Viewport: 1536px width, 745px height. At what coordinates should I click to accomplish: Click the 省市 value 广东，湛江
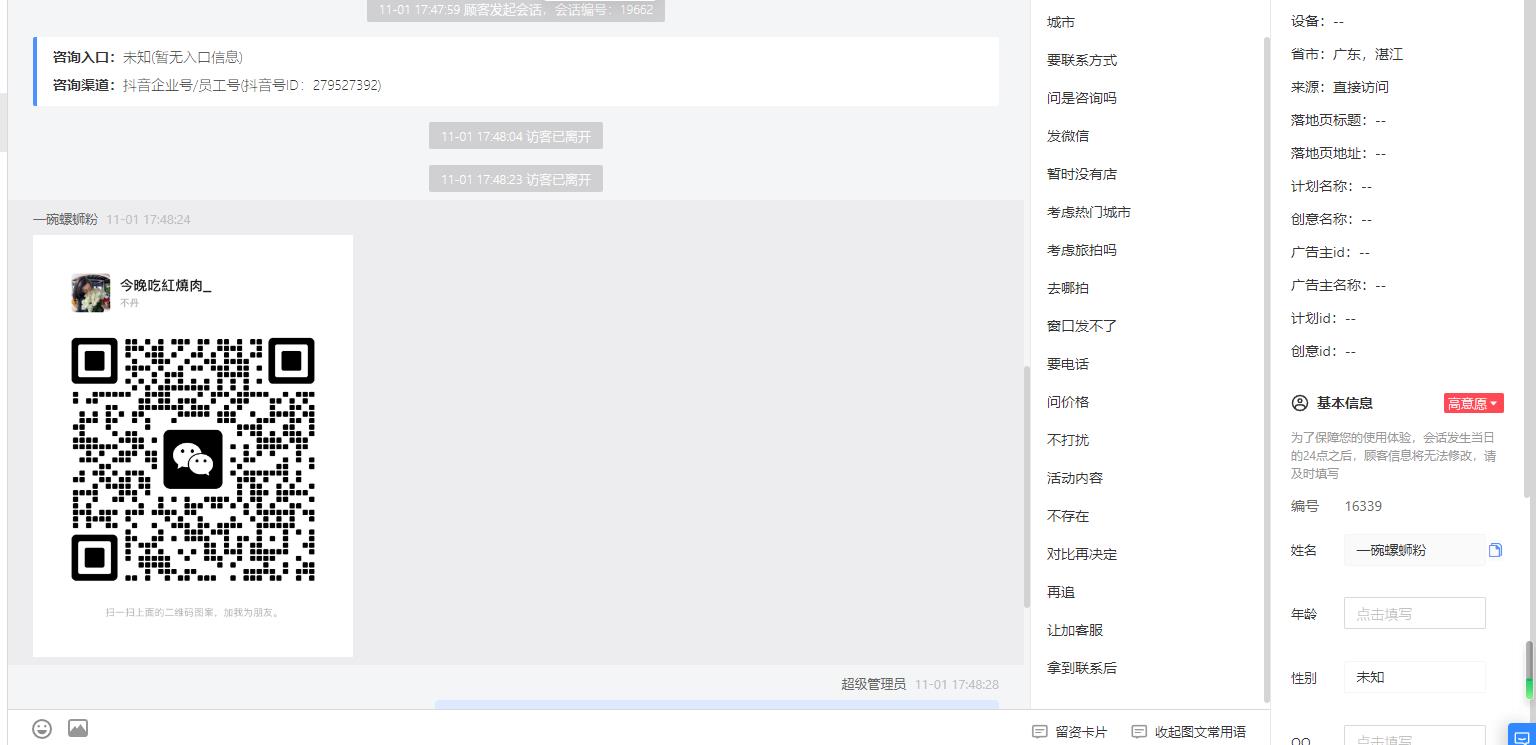1368,54
